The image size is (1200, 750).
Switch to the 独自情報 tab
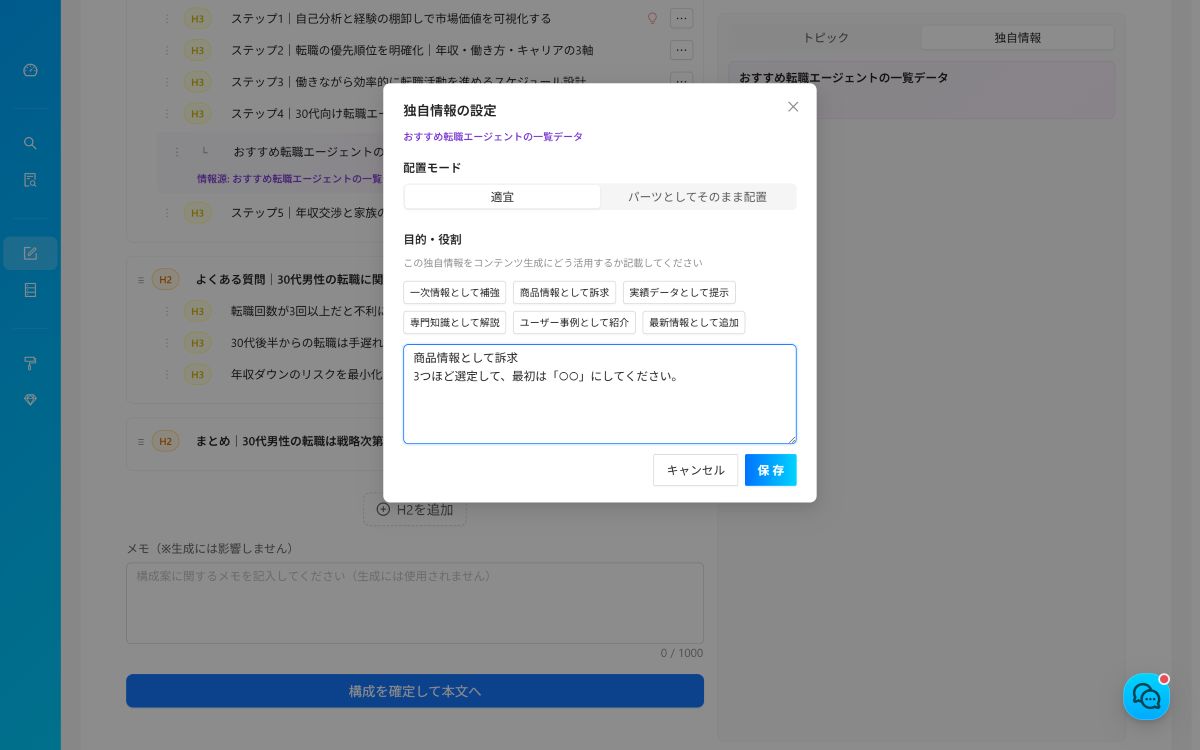click(1018, 38)
